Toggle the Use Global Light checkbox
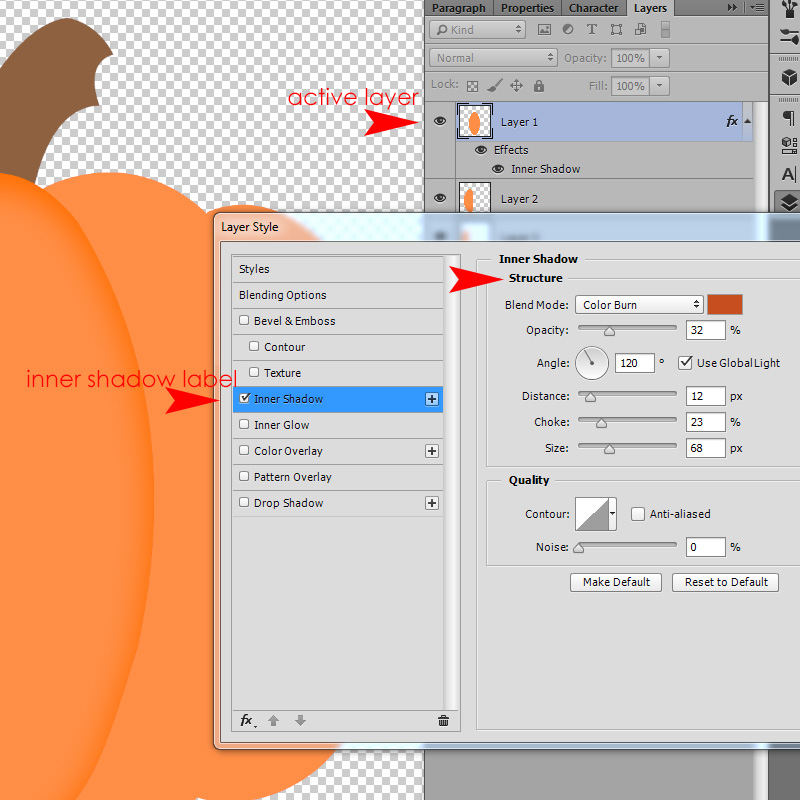Image resolution: width=800 pixels, height=800 pixels. point(685,363)
